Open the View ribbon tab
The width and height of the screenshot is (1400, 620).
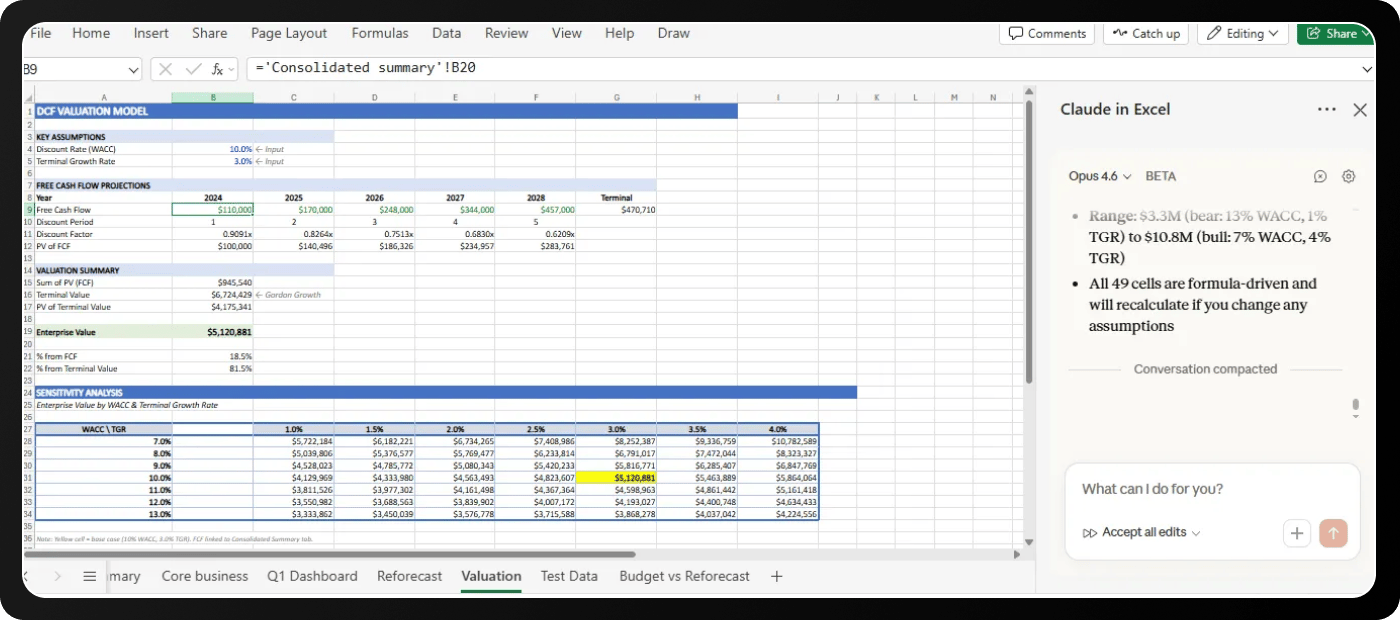567,33
